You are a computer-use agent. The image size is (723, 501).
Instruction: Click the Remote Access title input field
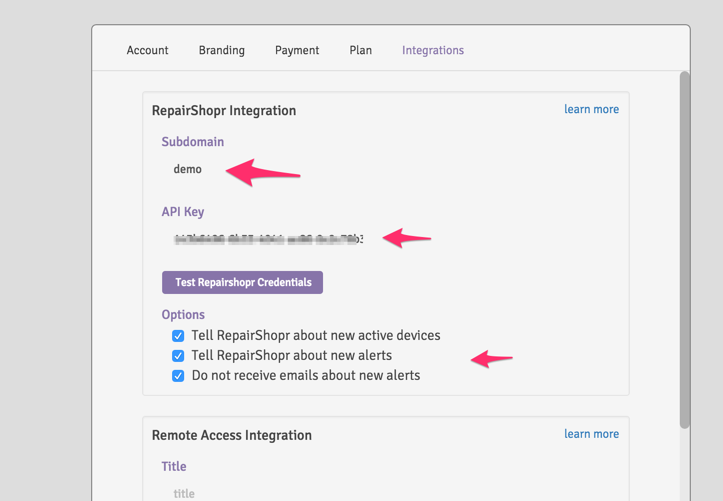[184, 494]
